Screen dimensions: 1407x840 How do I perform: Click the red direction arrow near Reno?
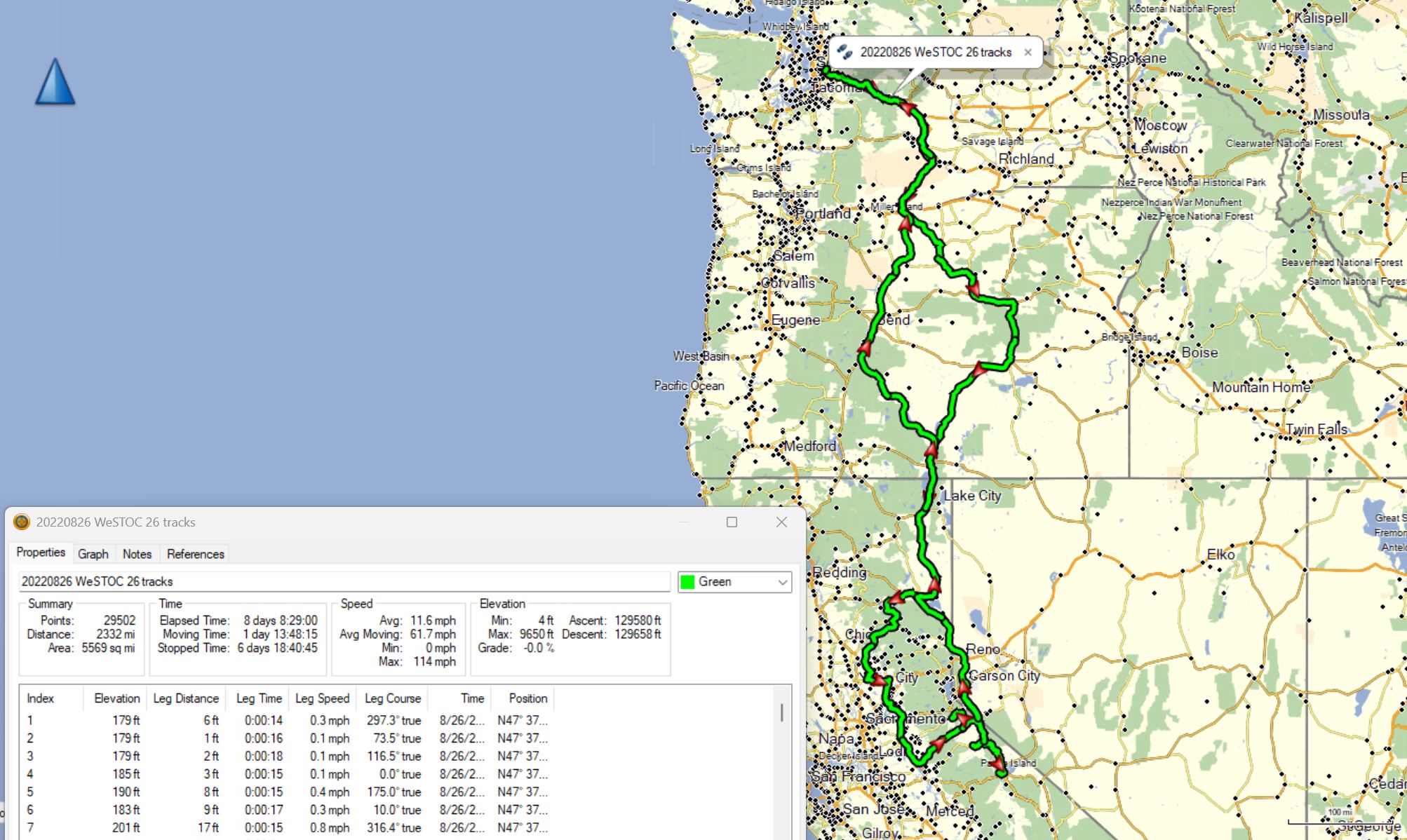(x=964, y=687)
